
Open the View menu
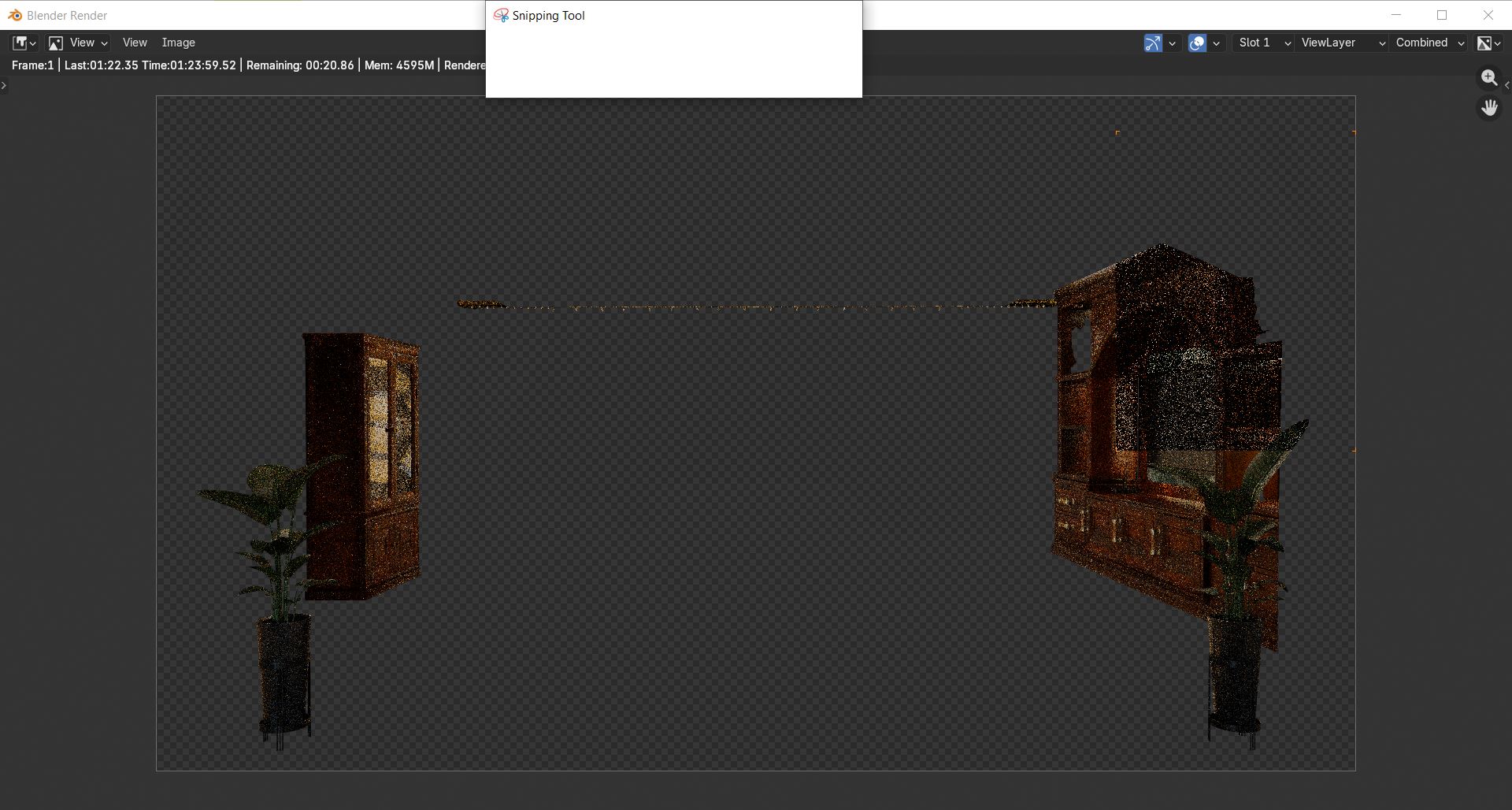point(135,43)
